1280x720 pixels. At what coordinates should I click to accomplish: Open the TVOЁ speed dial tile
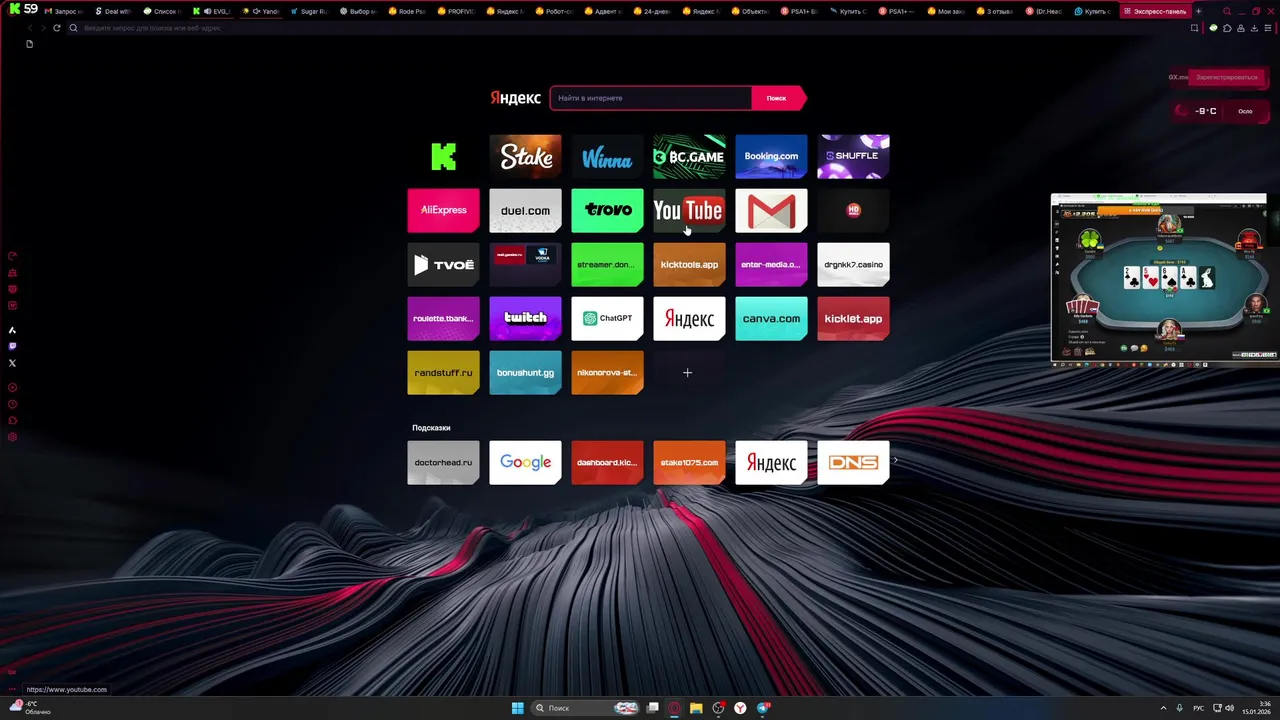[x=443, y=265]
